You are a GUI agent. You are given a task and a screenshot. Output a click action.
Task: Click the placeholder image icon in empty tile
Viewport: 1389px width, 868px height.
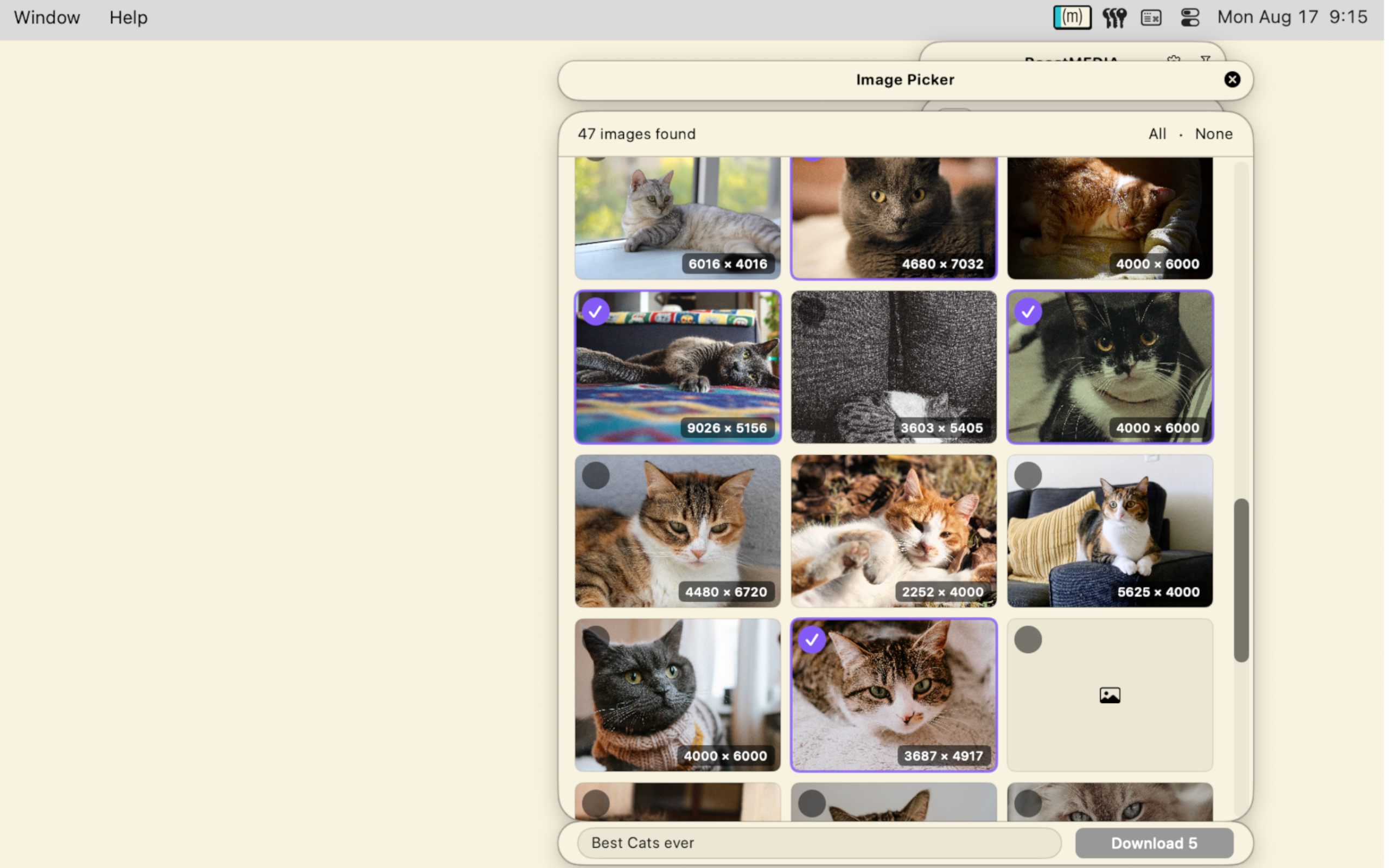point(1110,695)
